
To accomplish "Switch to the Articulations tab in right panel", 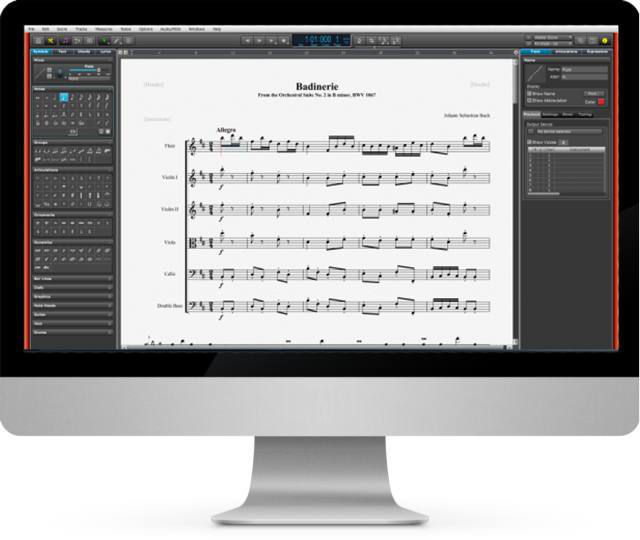I will click(x=565, y=50).
